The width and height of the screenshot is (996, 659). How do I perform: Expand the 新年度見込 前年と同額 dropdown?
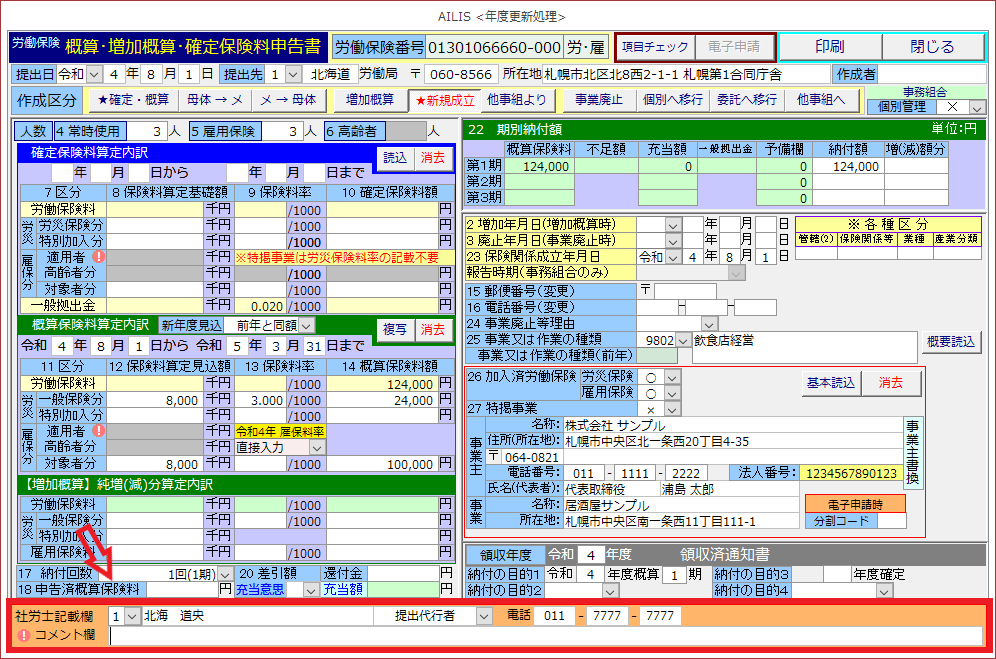click(306, 325)
